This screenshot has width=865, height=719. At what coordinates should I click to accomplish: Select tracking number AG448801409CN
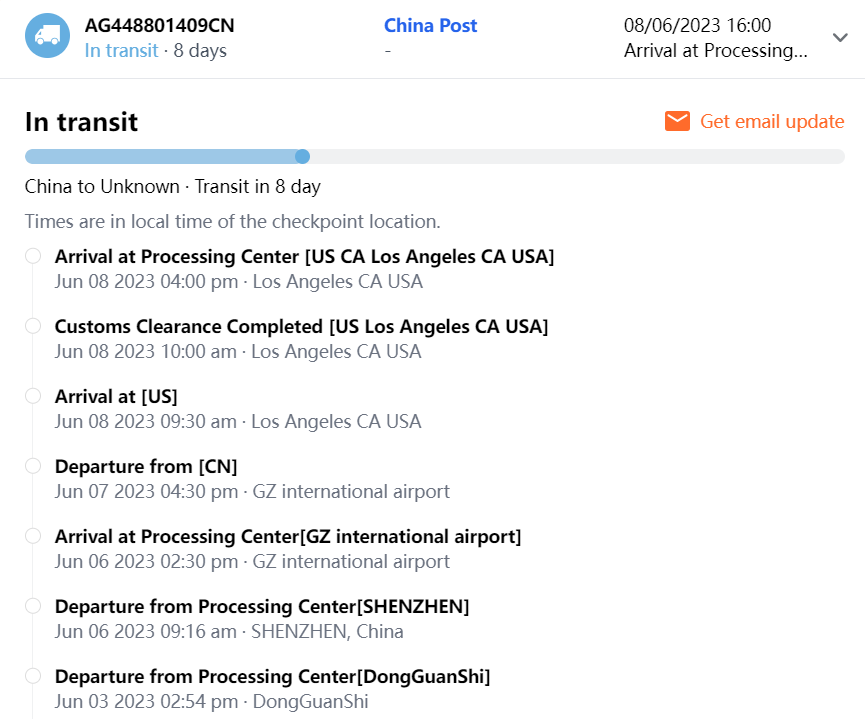[160, 25]
